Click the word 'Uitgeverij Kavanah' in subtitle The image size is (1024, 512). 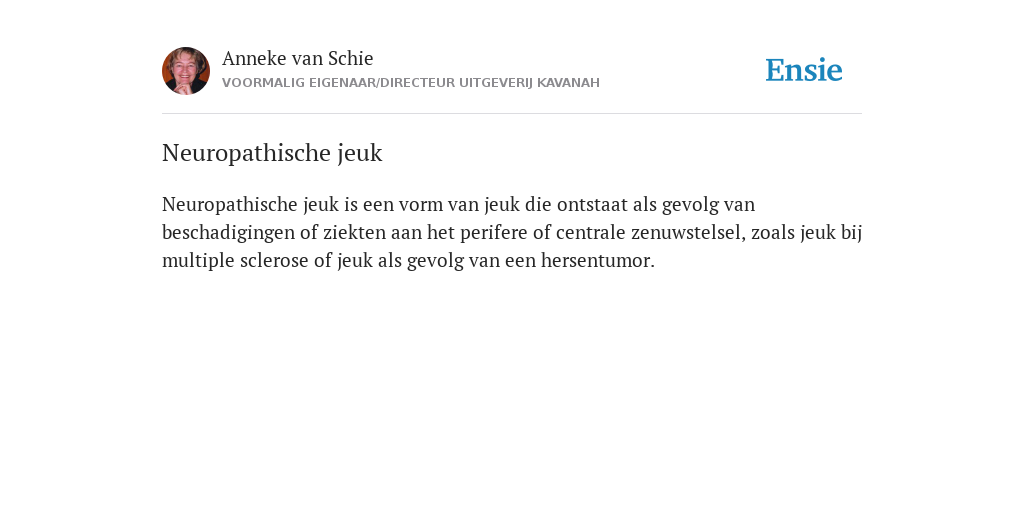(529, 83)
